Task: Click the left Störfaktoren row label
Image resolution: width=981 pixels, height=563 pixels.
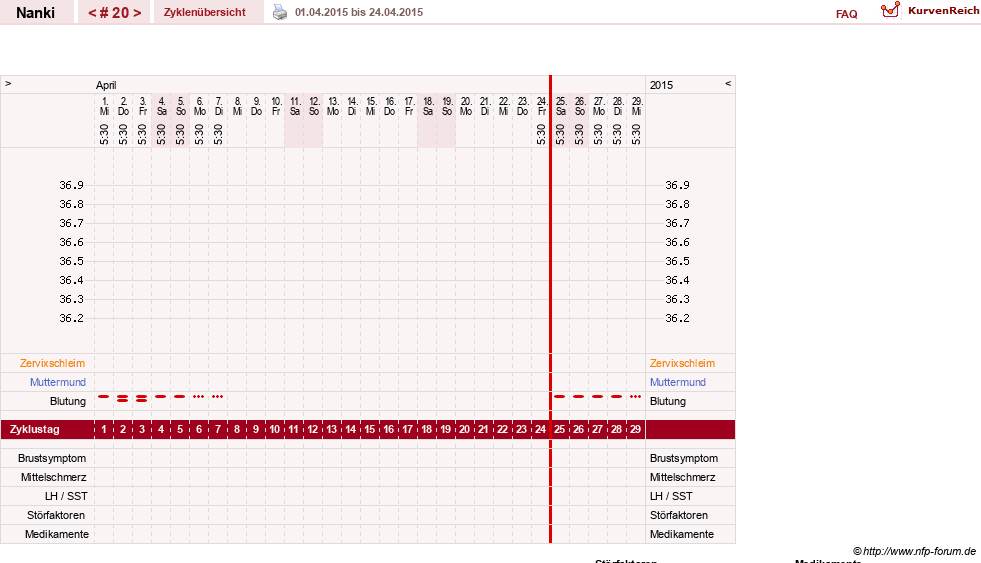Action: (56, 515)
